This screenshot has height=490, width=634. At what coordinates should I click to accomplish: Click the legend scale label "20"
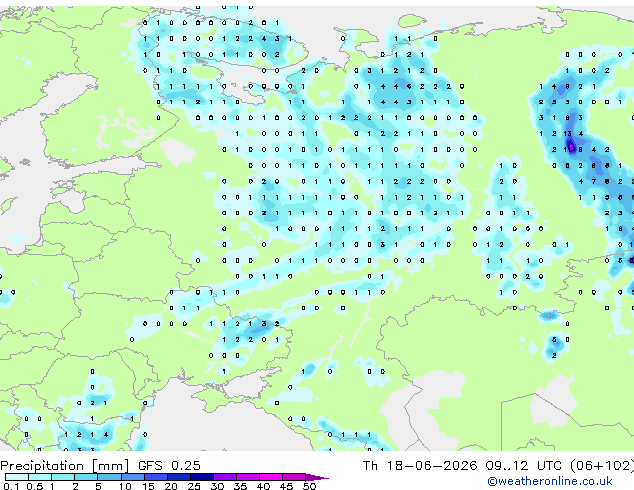click(171, 486)
